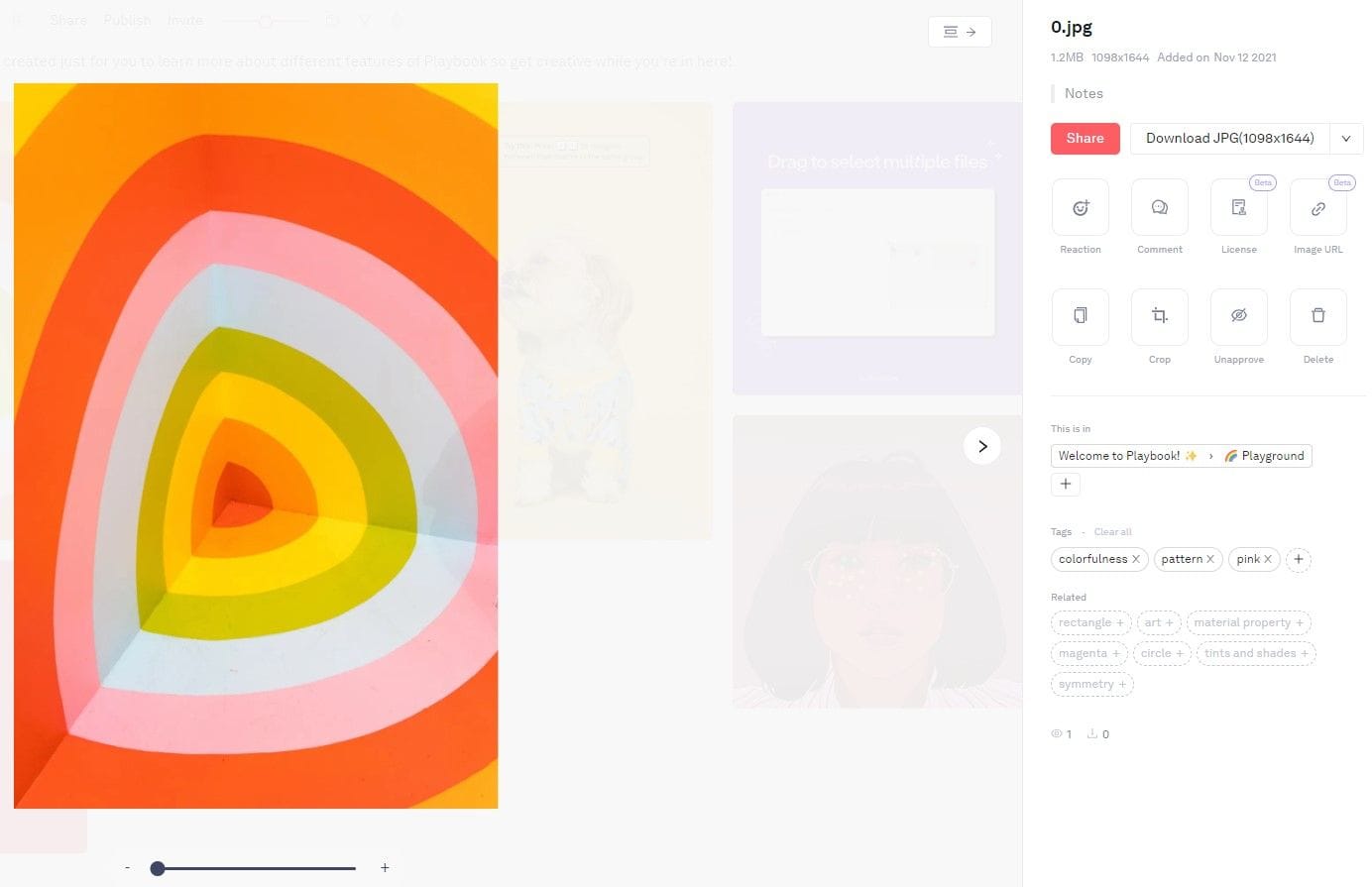Duplicate the image with Copy
The image size is (1372, 887).
coord(1080,315)
